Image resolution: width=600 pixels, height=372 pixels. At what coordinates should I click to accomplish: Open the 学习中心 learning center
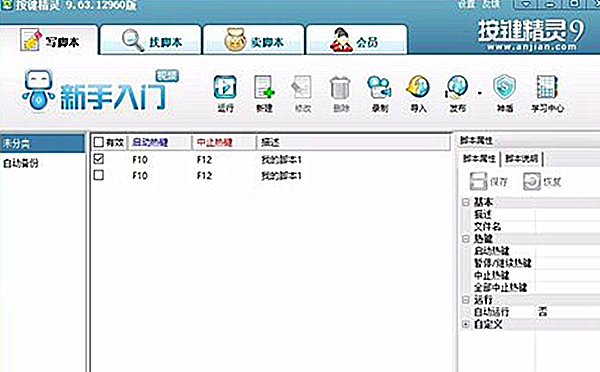point(547,94)
